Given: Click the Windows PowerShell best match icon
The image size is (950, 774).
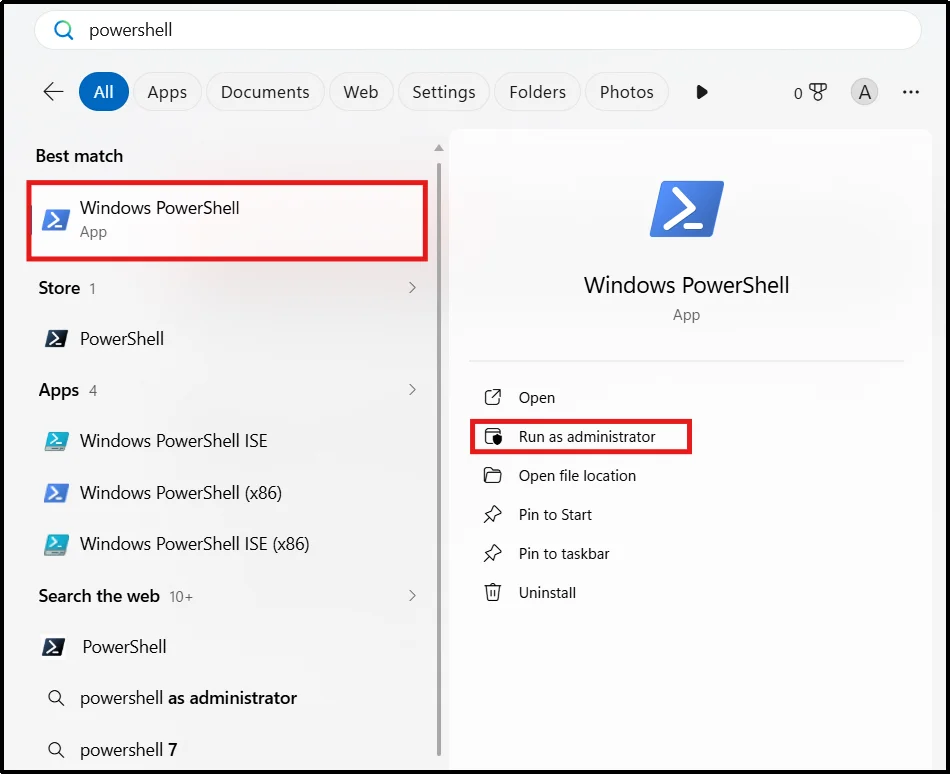Looking at the screenshot, I should pos(56,220).
